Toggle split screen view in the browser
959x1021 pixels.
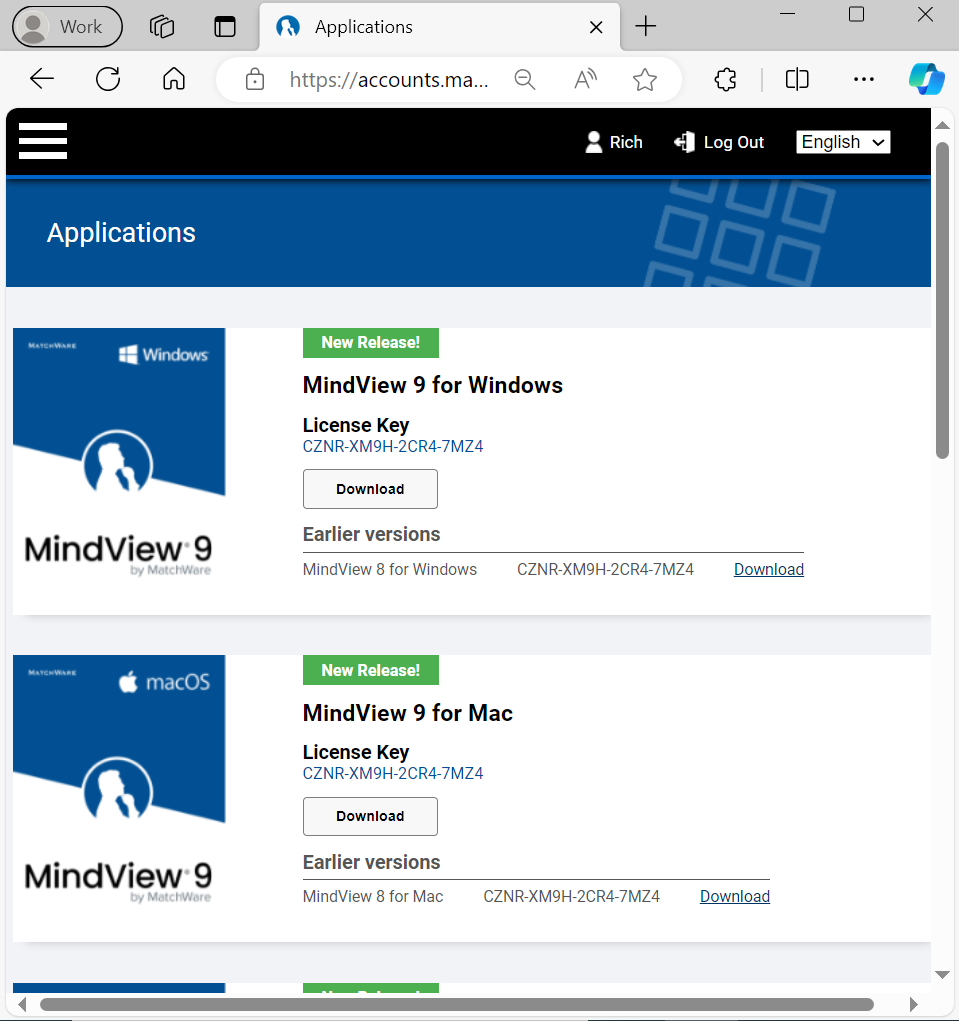point(796,78)
